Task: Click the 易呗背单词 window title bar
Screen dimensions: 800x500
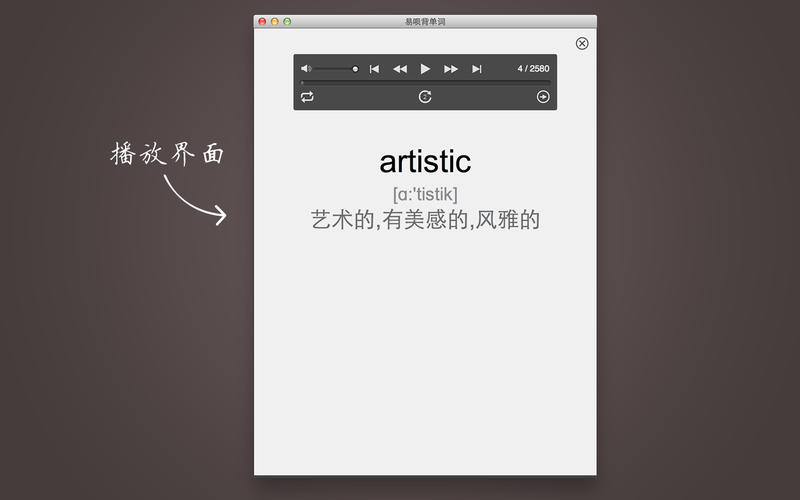Action: tap(426, 21)
